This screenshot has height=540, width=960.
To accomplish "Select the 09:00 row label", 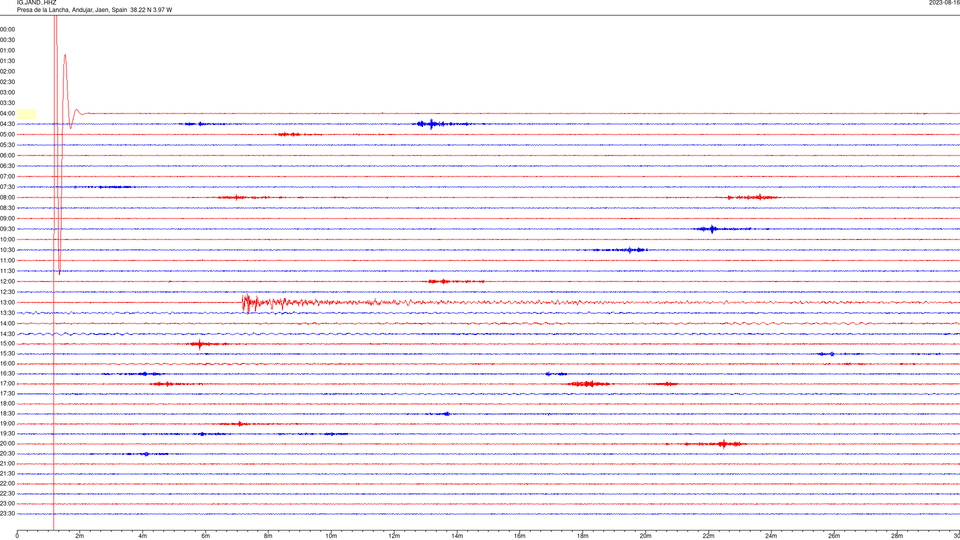I will pyautogui.click(x=7, y=219).
